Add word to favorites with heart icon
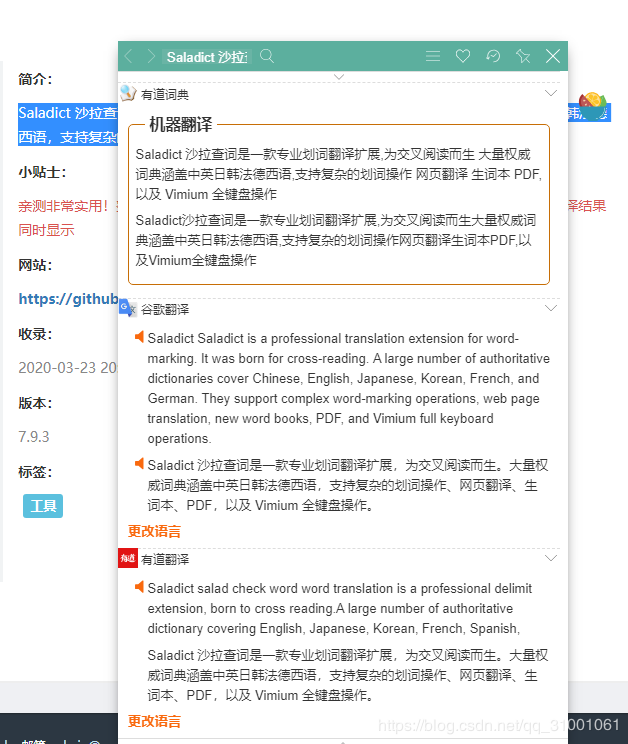The width and height of the screenshot is (628, 744). tap(463, 56)
